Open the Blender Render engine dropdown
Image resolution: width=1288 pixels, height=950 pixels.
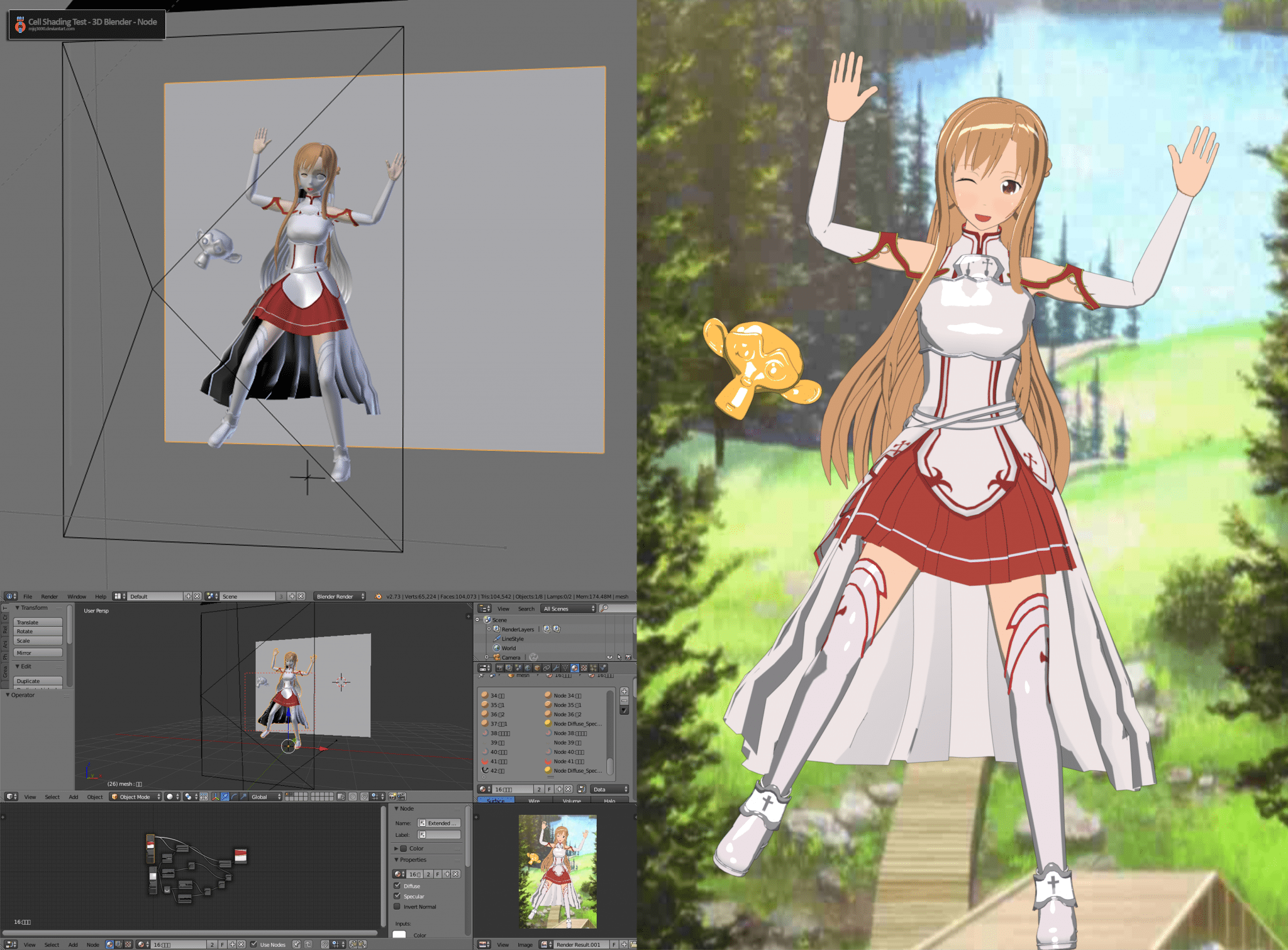(340, 596)
